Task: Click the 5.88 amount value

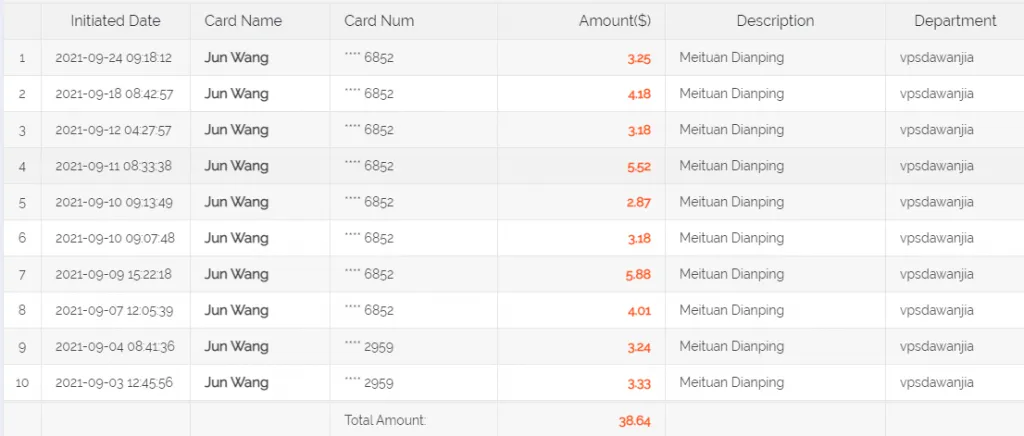Action: [x=639, y=274]
